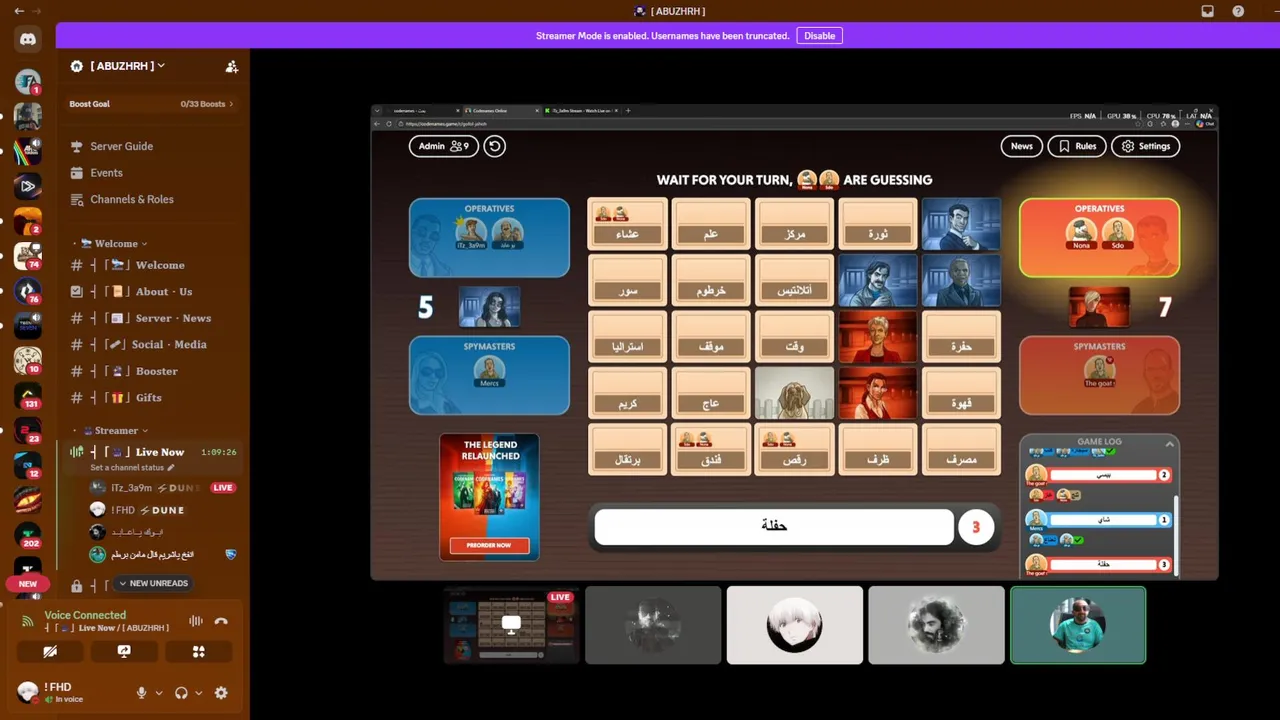1280x720 pixels.
Task: Open microphone input options arrow
Action: coord(158,692)
